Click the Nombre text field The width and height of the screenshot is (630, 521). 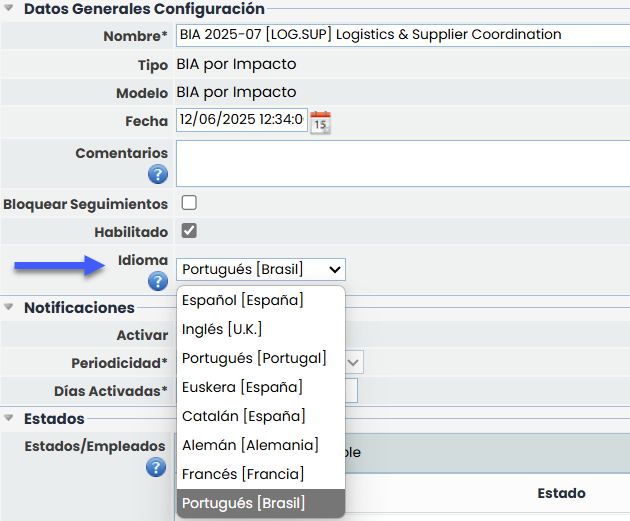tap(402, 35)
